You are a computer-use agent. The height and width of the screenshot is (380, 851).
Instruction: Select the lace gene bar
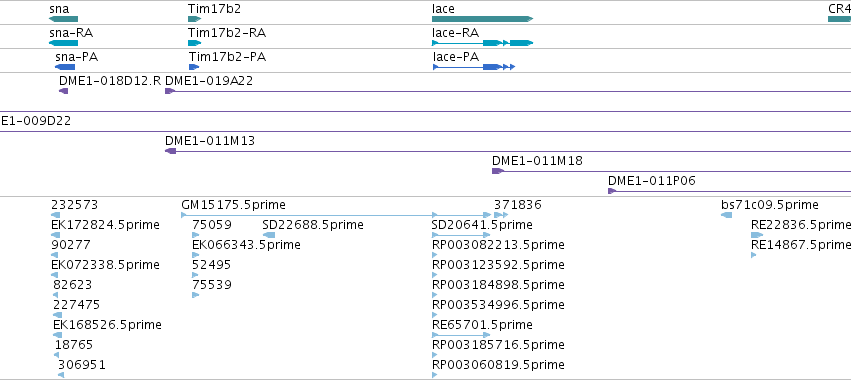[x=482, y=19]
